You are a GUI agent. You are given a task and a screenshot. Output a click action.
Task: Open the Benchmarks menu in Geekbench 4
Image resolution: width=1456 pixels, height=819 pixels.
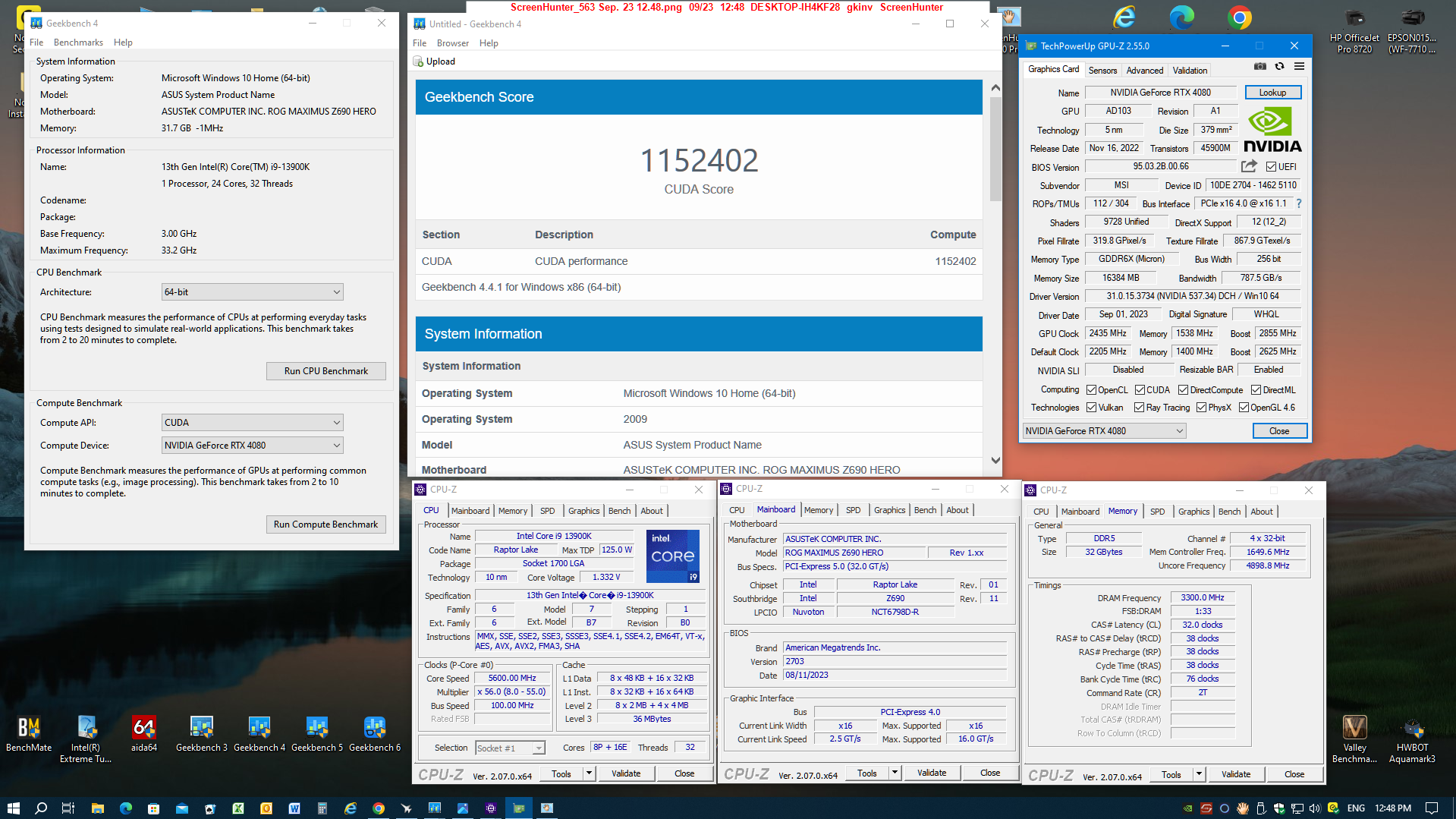coord(78,43)
